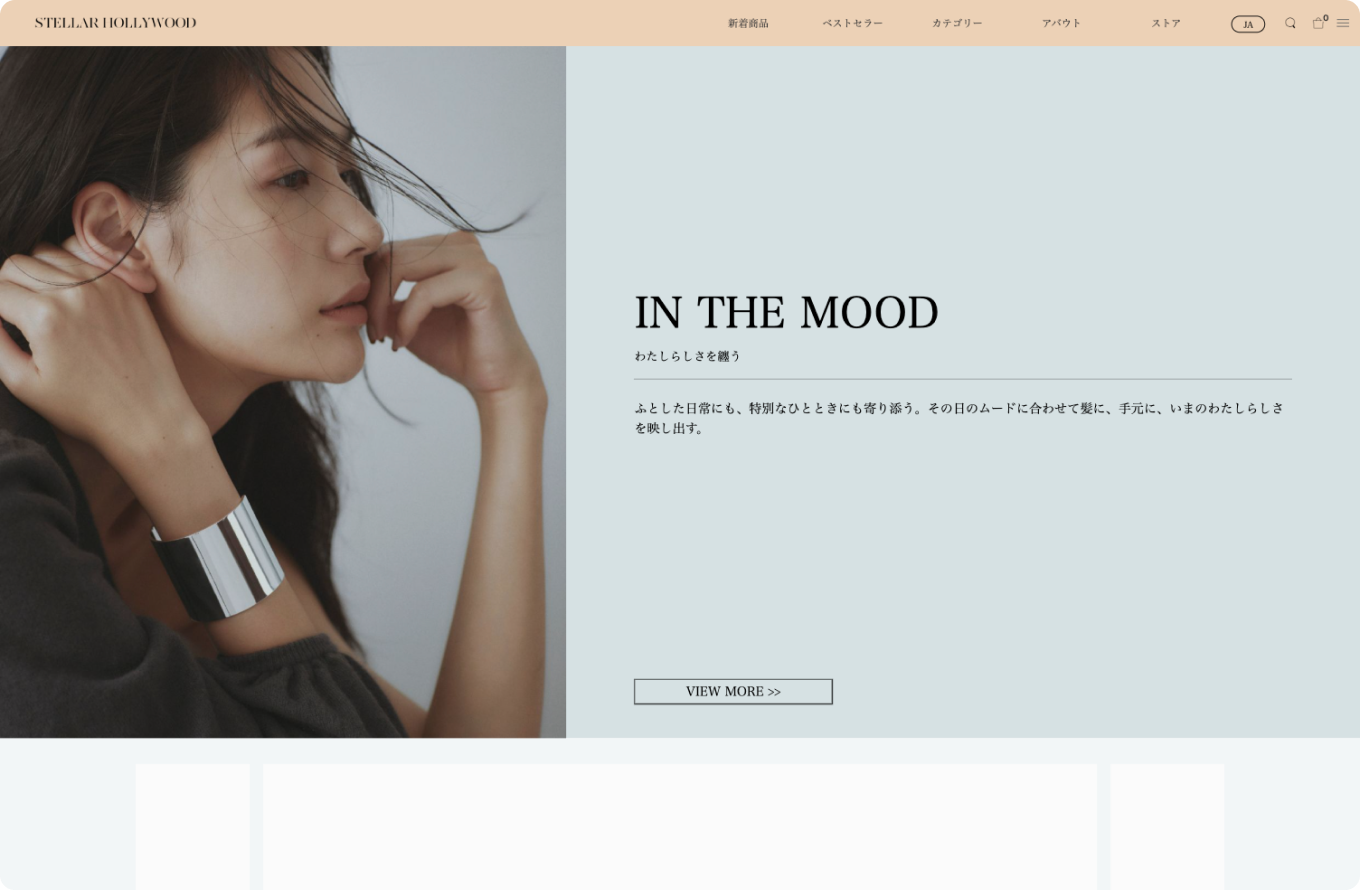Open the 新着商品 nav item
1360x890 pixels.
coord(748,23)
